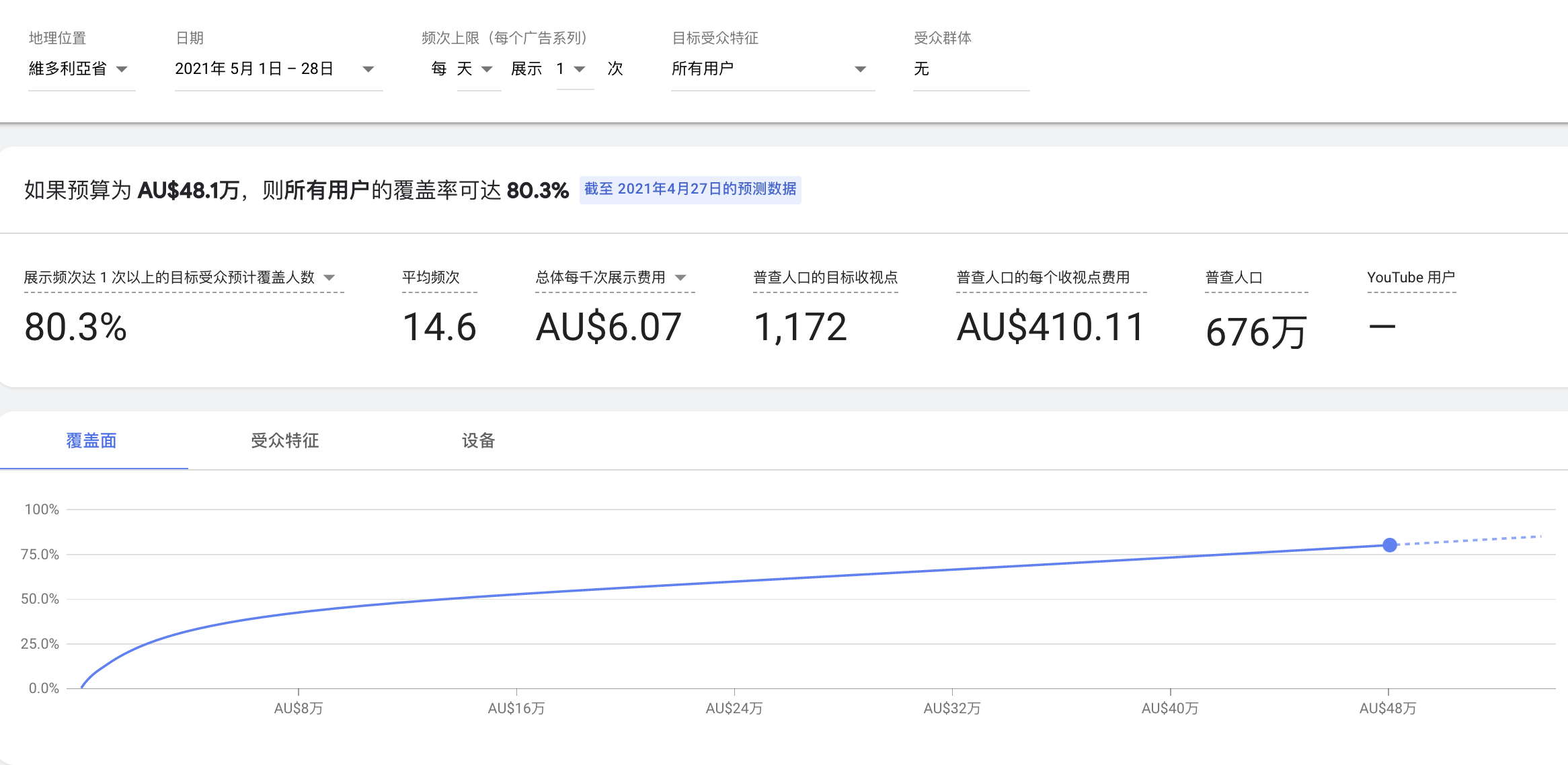This screenshot has width=1568, height=765.
Task: Click the AU$6.07 CPM value
Action: tap(609, 327)
